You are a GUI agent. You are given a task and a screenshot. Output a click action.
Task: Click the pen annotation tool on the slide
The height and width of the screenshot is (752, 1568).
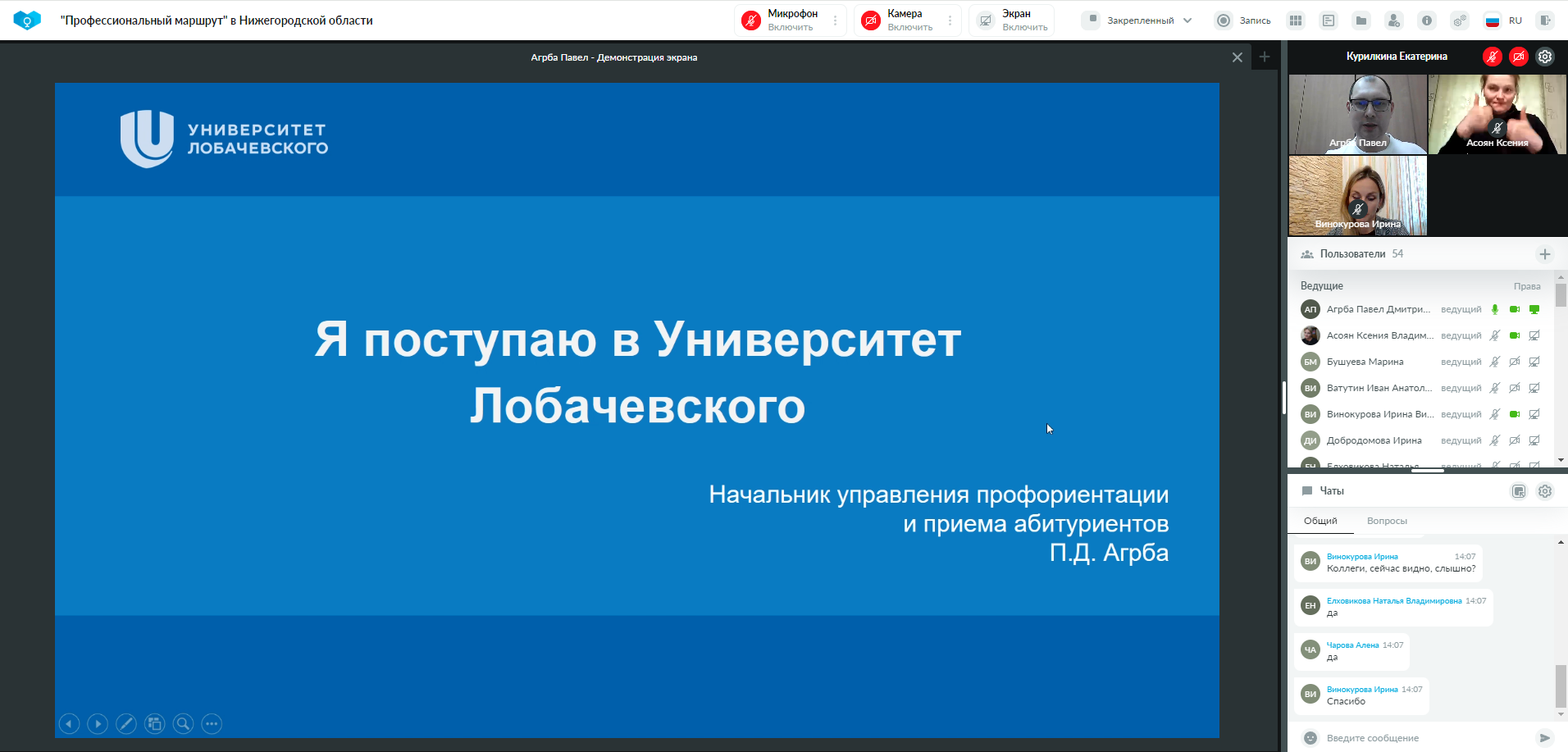126,723
